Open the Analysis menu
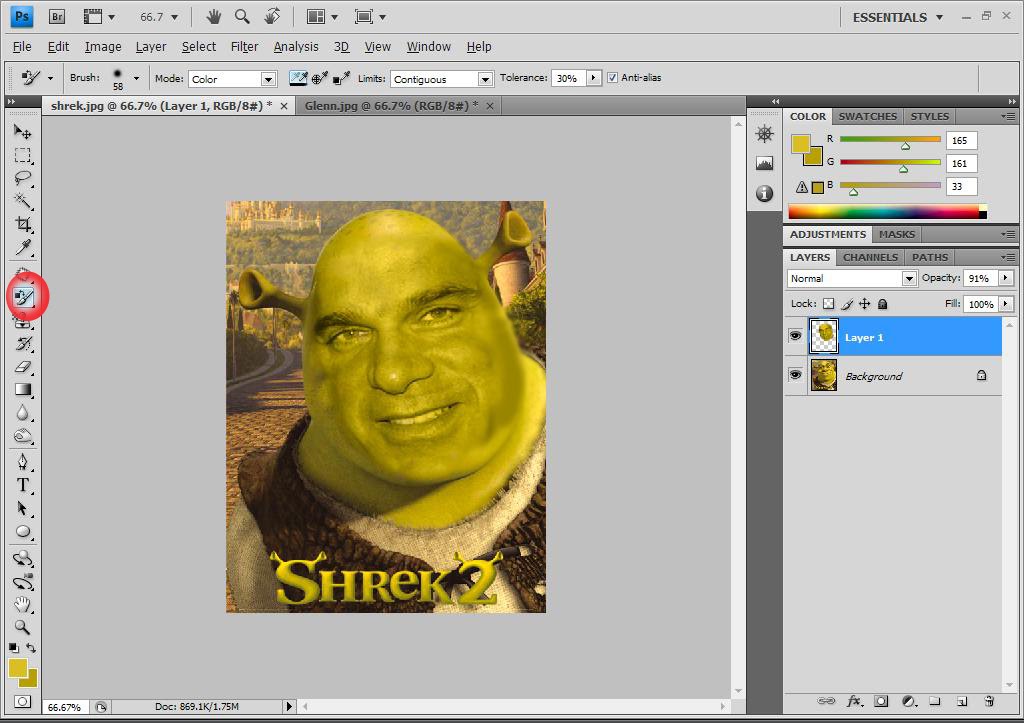The height and width of the screenshot is (723, 1024). pos(296,46)
